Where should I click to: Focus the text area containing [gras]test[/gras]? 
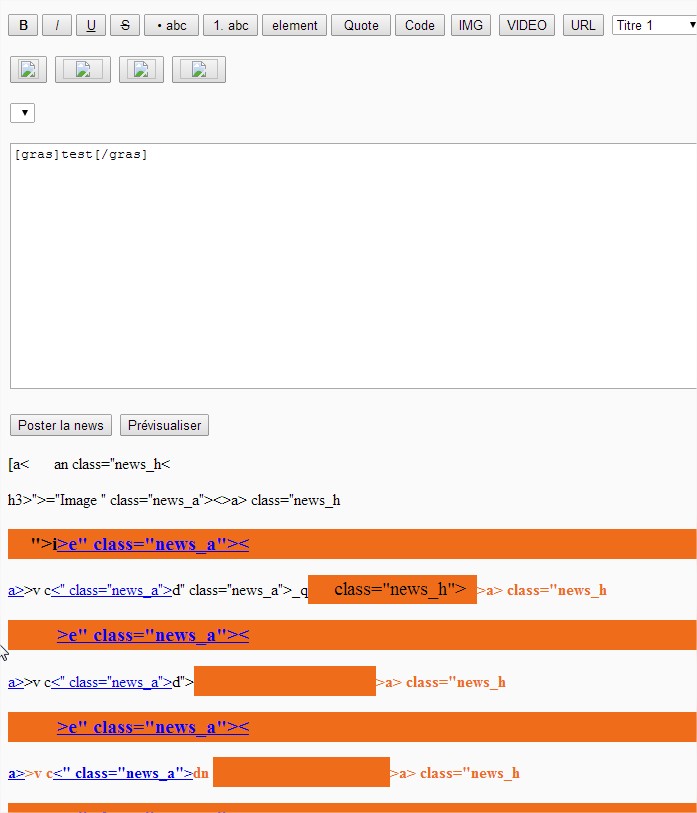(x=354, y=266)
